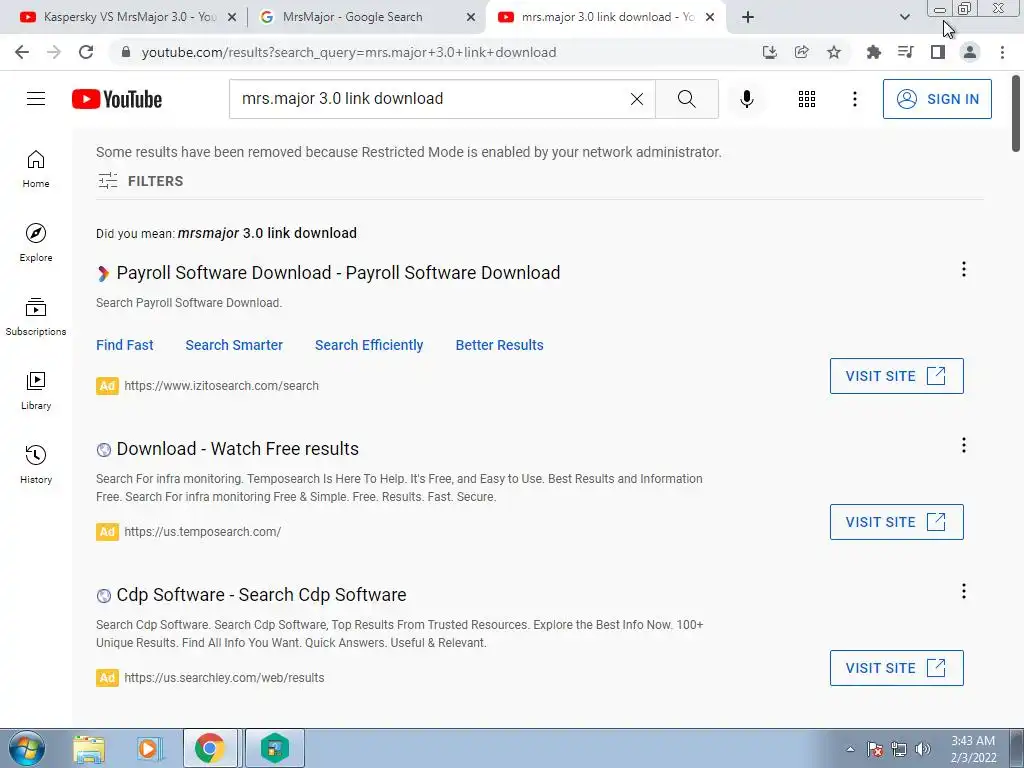Open the media player taskbar icon
The height and width of the screenshot is (768, 1024).
point(149,748)
